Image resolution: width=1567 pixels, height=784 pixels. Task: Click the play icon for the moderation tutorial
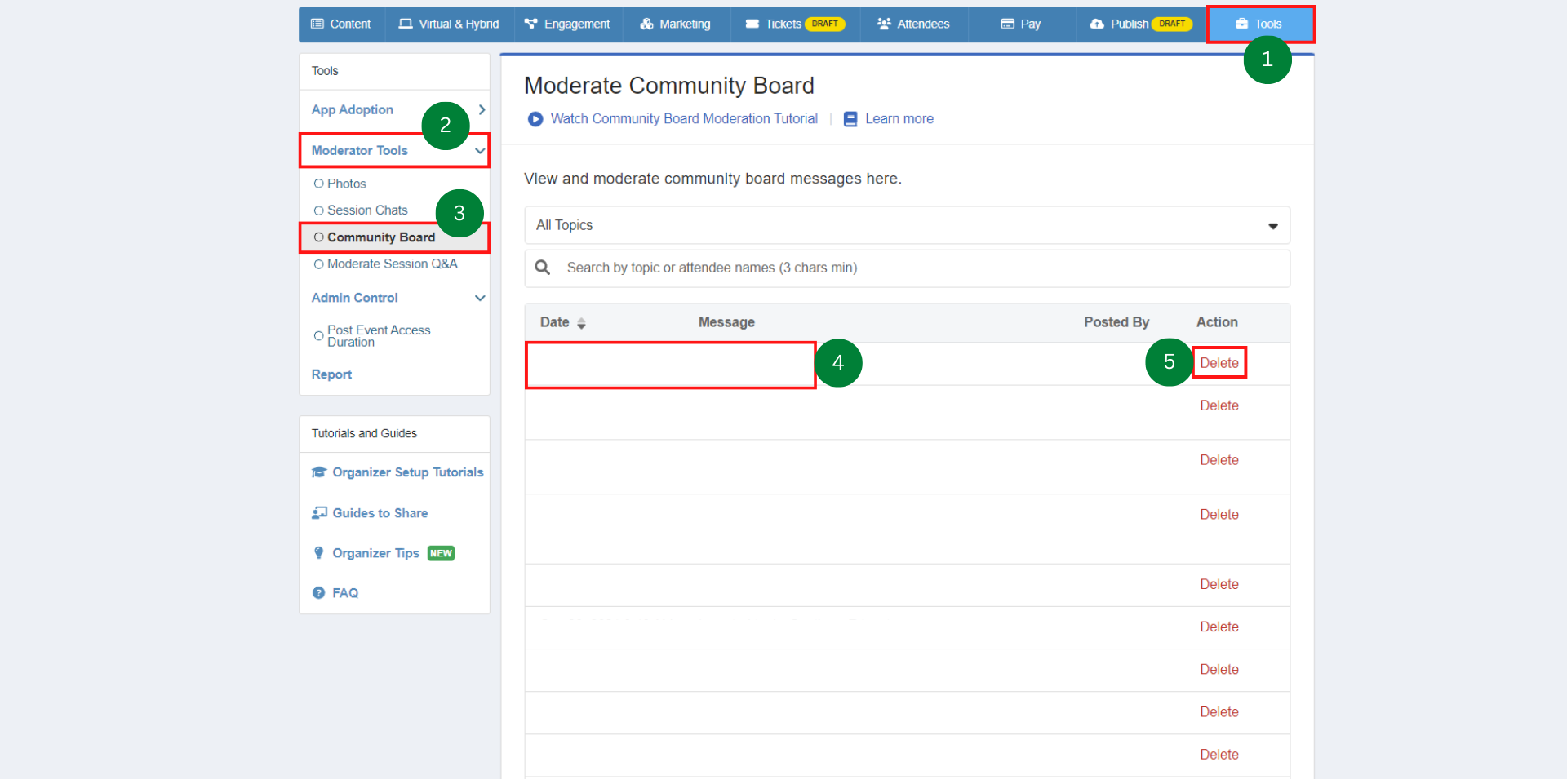(535, 119)
